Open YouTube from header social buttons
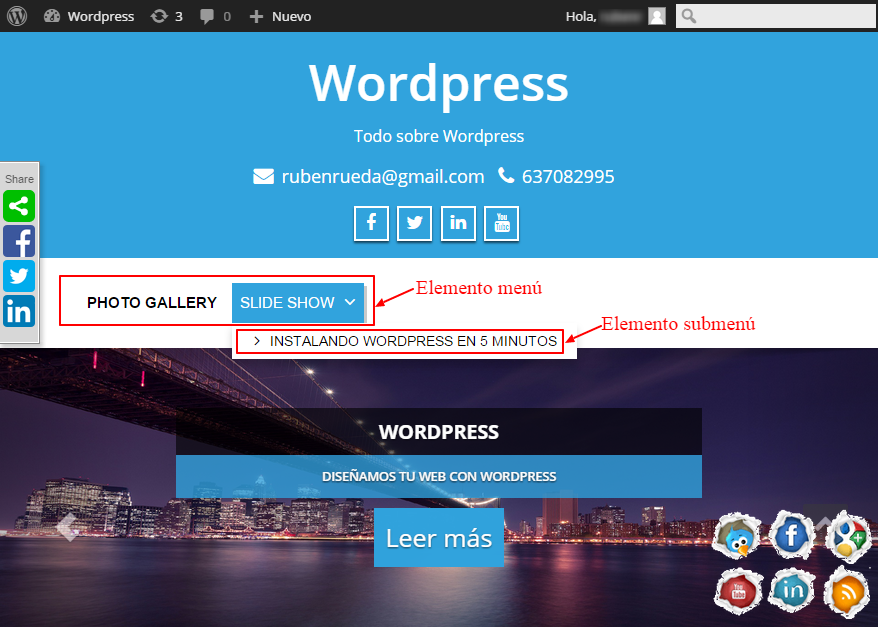This screenshot has height=627, width=878. tap(501, 223)
